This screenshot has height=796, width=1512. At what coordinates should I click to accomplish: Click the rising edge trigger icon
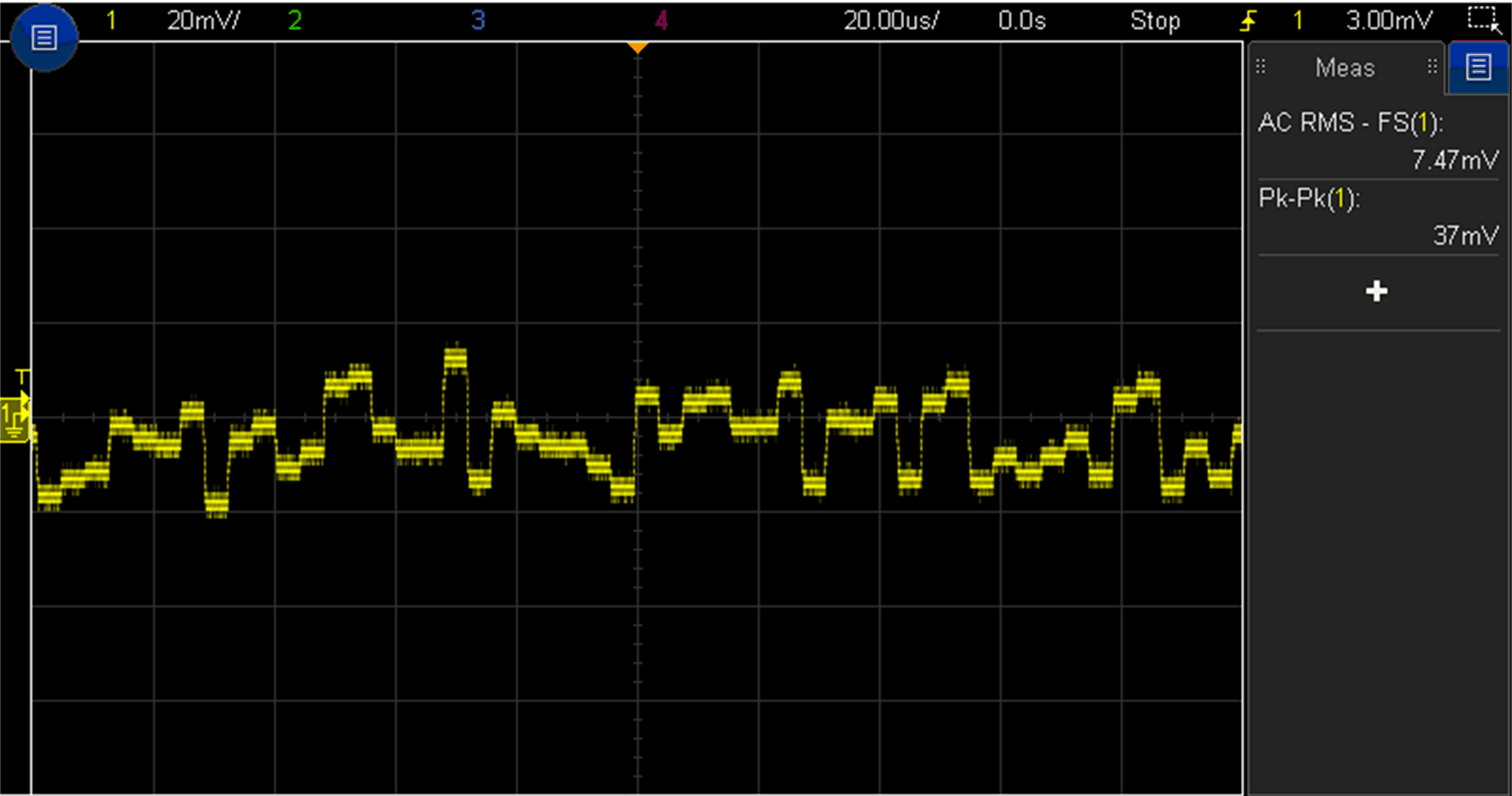point(1248,21)
